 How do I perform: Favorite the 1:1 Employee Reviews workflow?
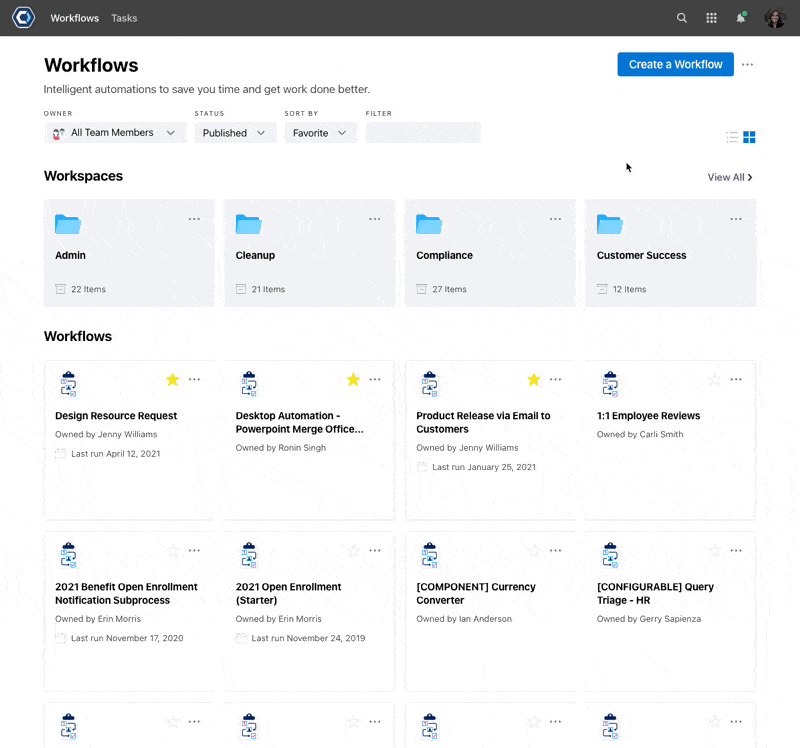(x=715, y=379)
